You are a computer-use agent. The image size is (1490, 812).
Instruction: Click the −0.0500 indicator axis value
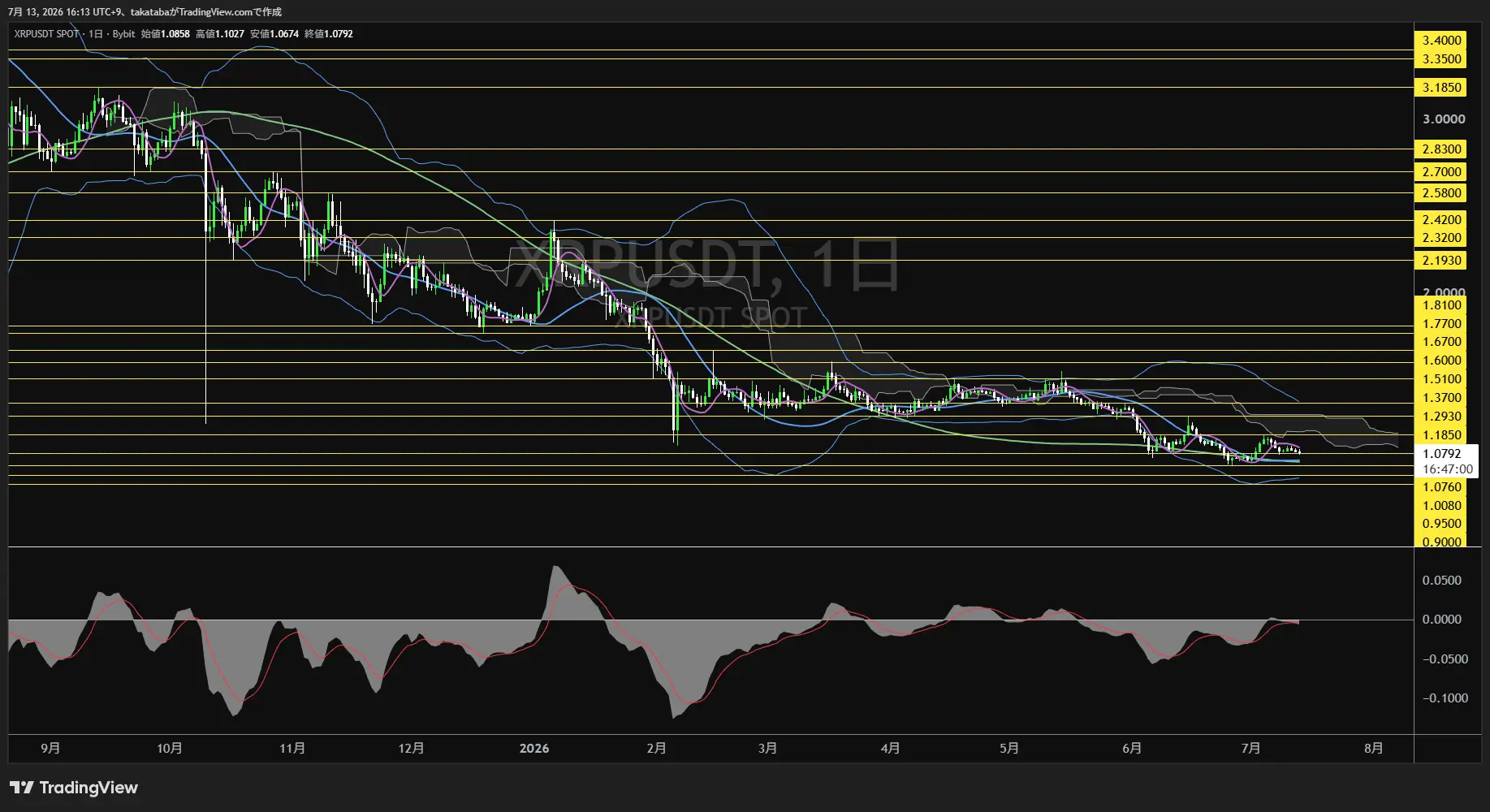tap(1445, 659)
